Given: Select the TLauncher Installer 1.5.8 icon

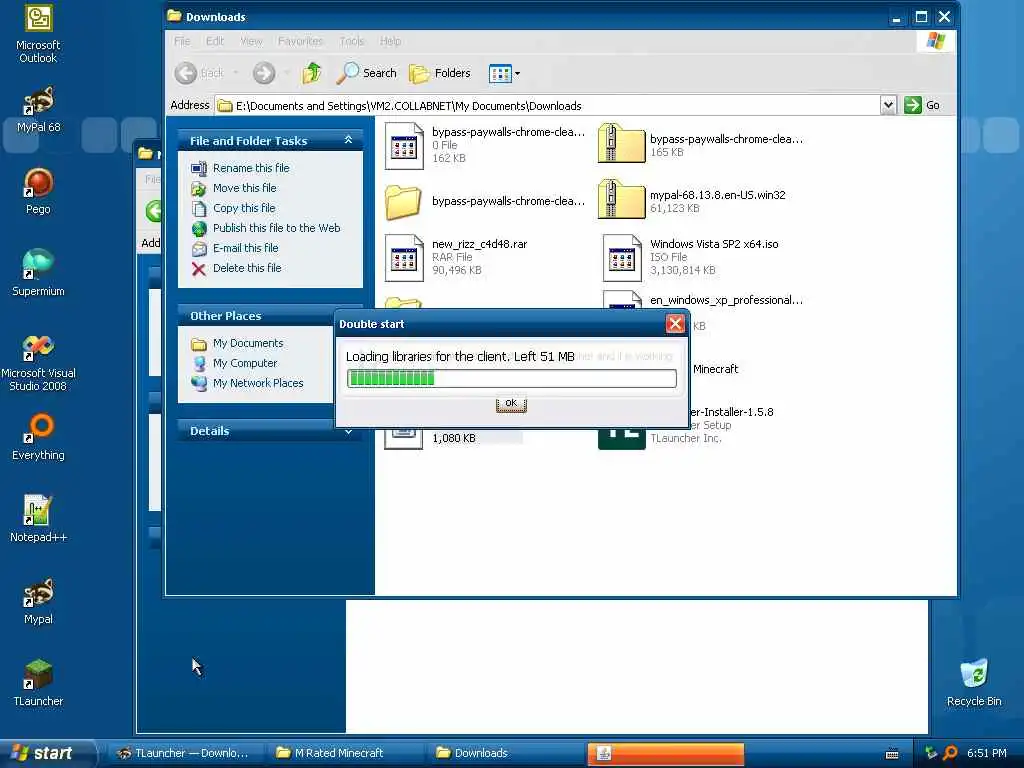Looking at the screenshot, I should (622, 438).
